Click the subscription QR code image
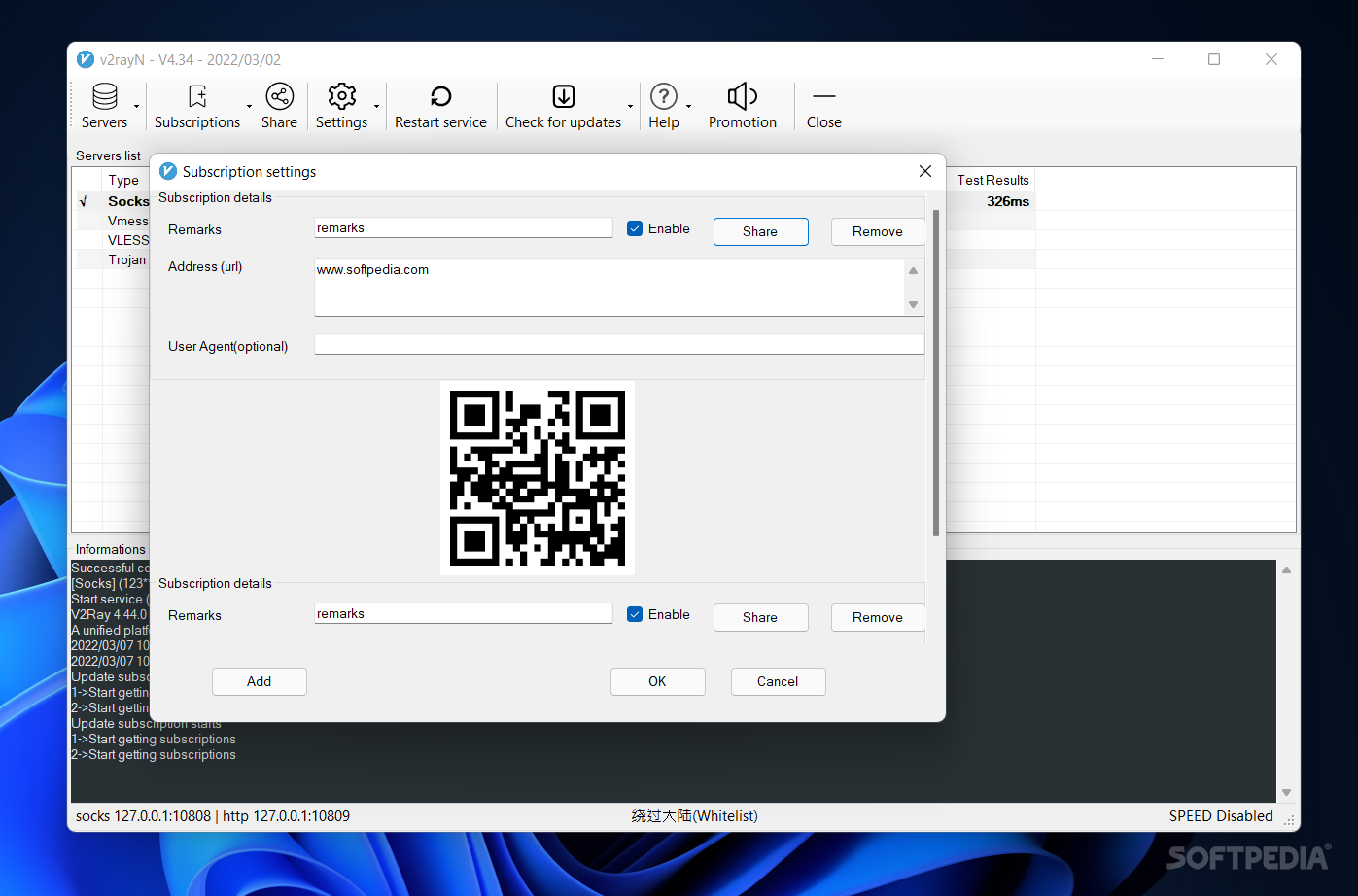 [538, 478]
